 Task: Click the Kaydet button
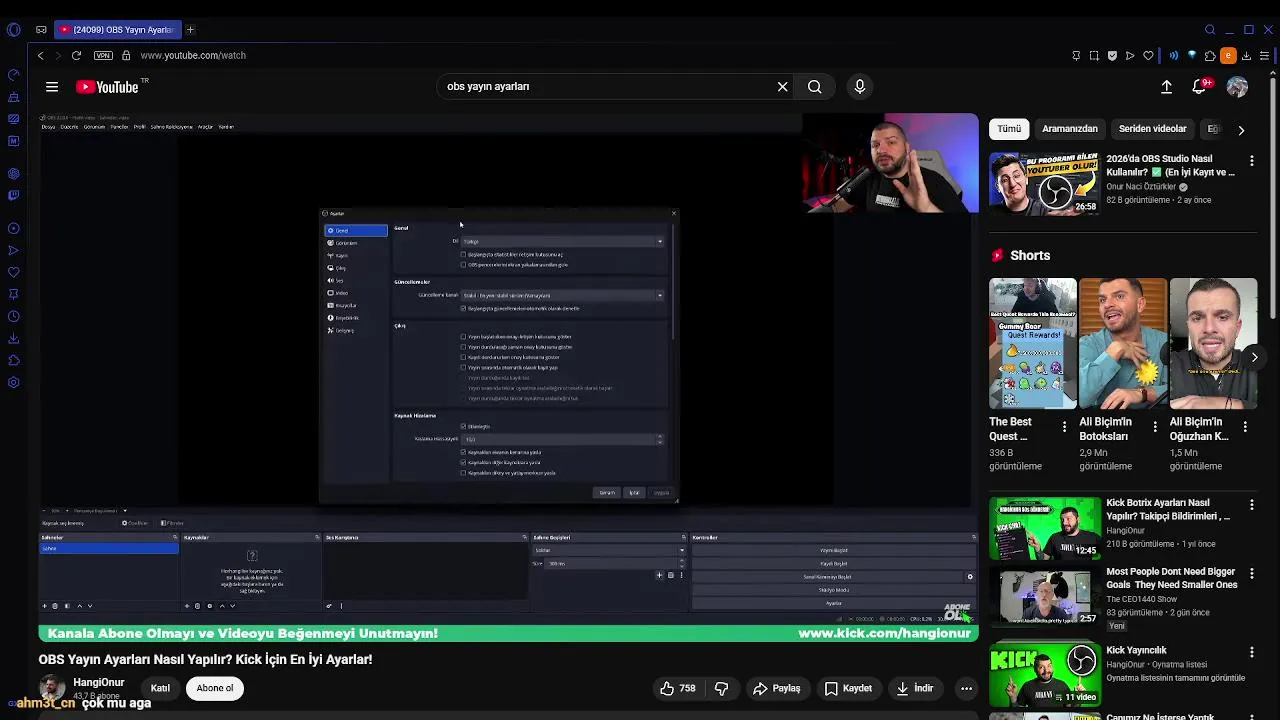click(848, 688)
